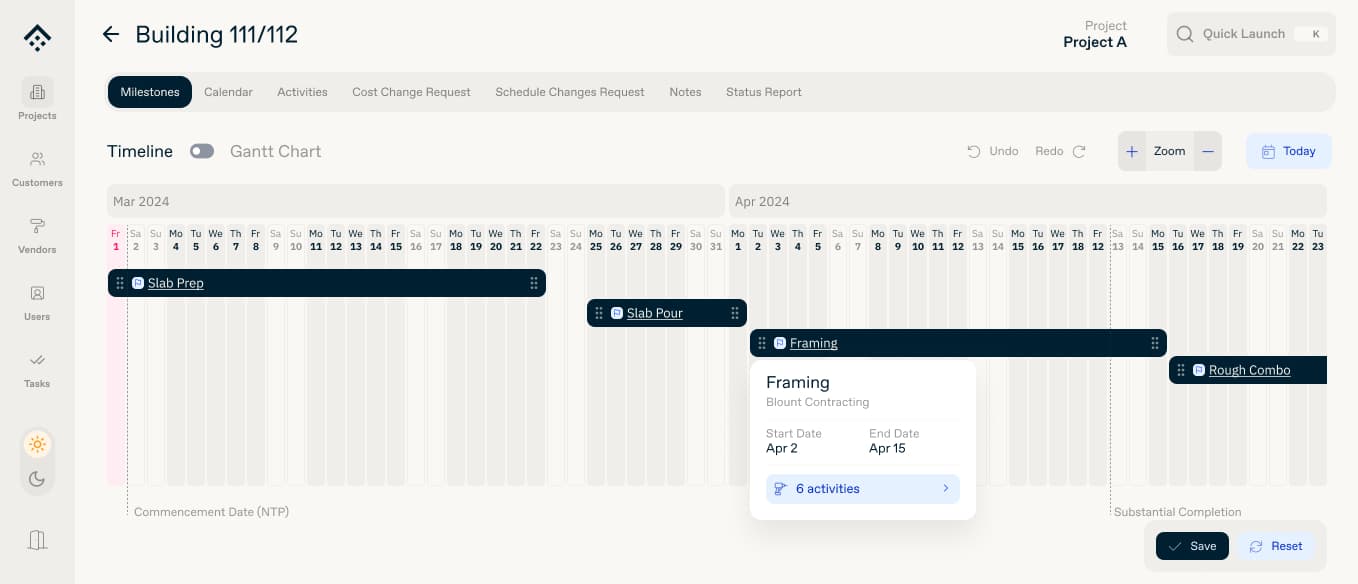Open the Vendors sidebar section
This screenshot has height=584, width=1358.
[x=37, y=234]
